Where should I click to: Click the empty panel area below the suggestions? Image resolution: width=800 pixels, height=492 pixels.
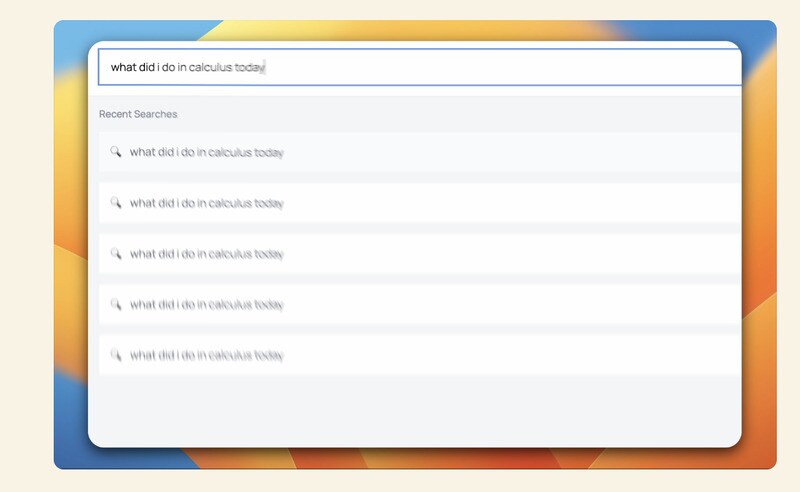415,410
